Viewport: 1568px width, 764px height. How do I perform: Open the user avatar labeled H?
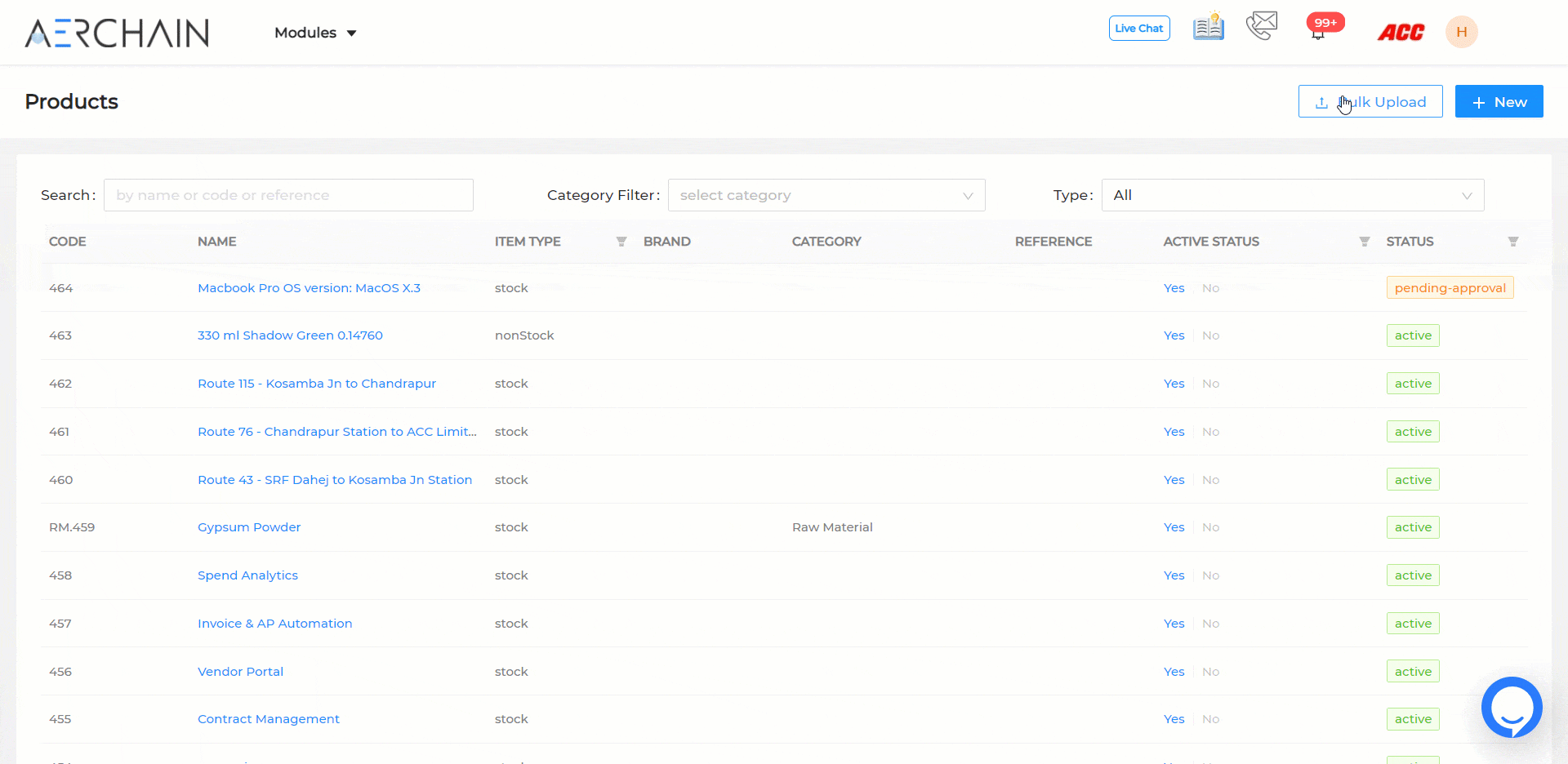(x=1461, y=32)
